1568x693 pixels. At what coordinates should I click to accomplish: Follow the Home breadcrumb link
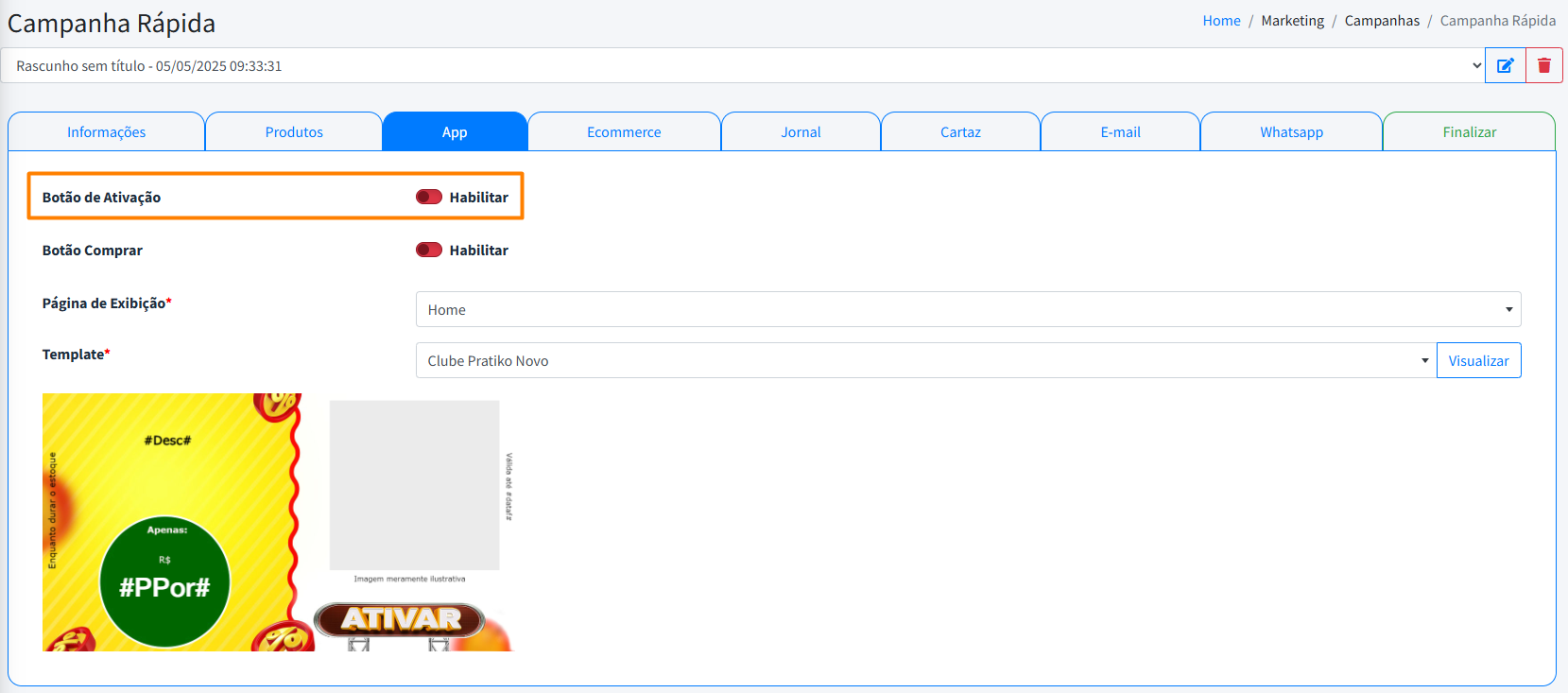pos(1221,21)
